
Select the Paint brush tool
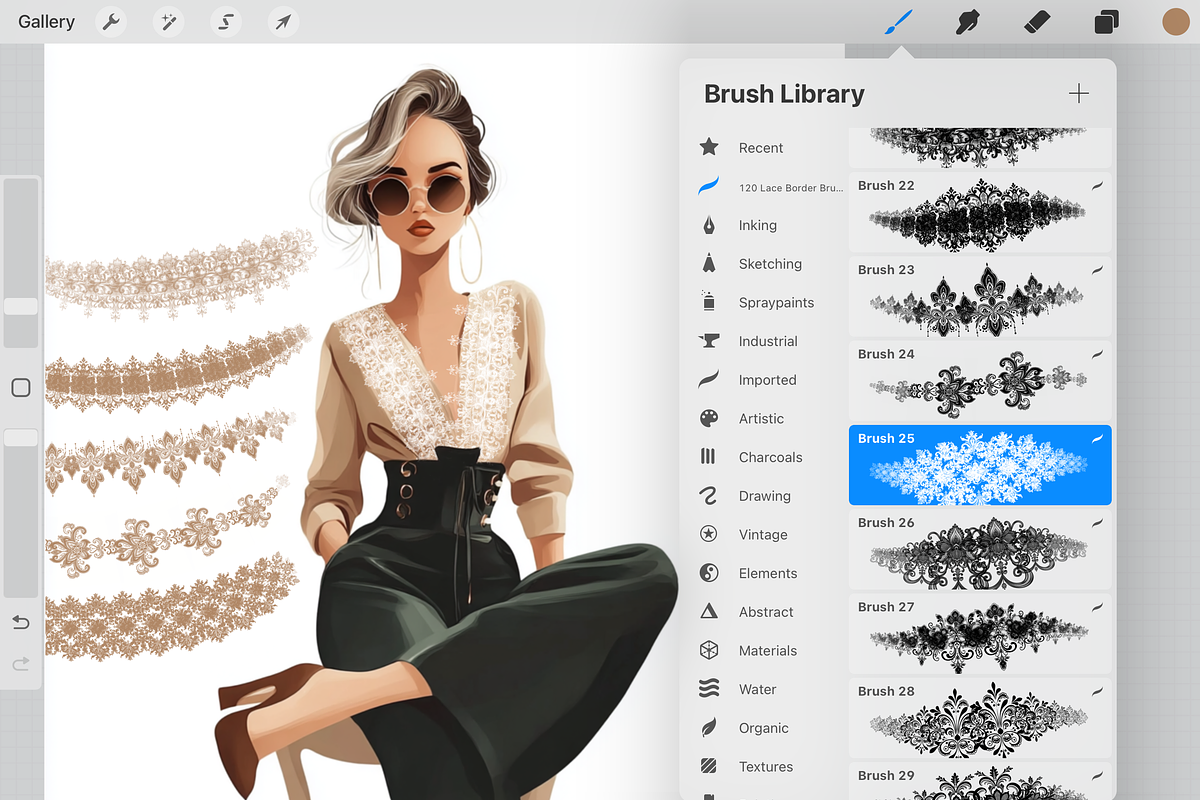[x=899, y=22]
